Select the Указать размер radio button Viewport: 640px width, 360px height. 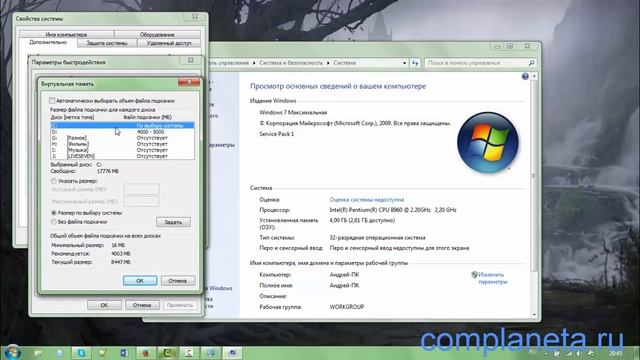(x=53, y=181)
